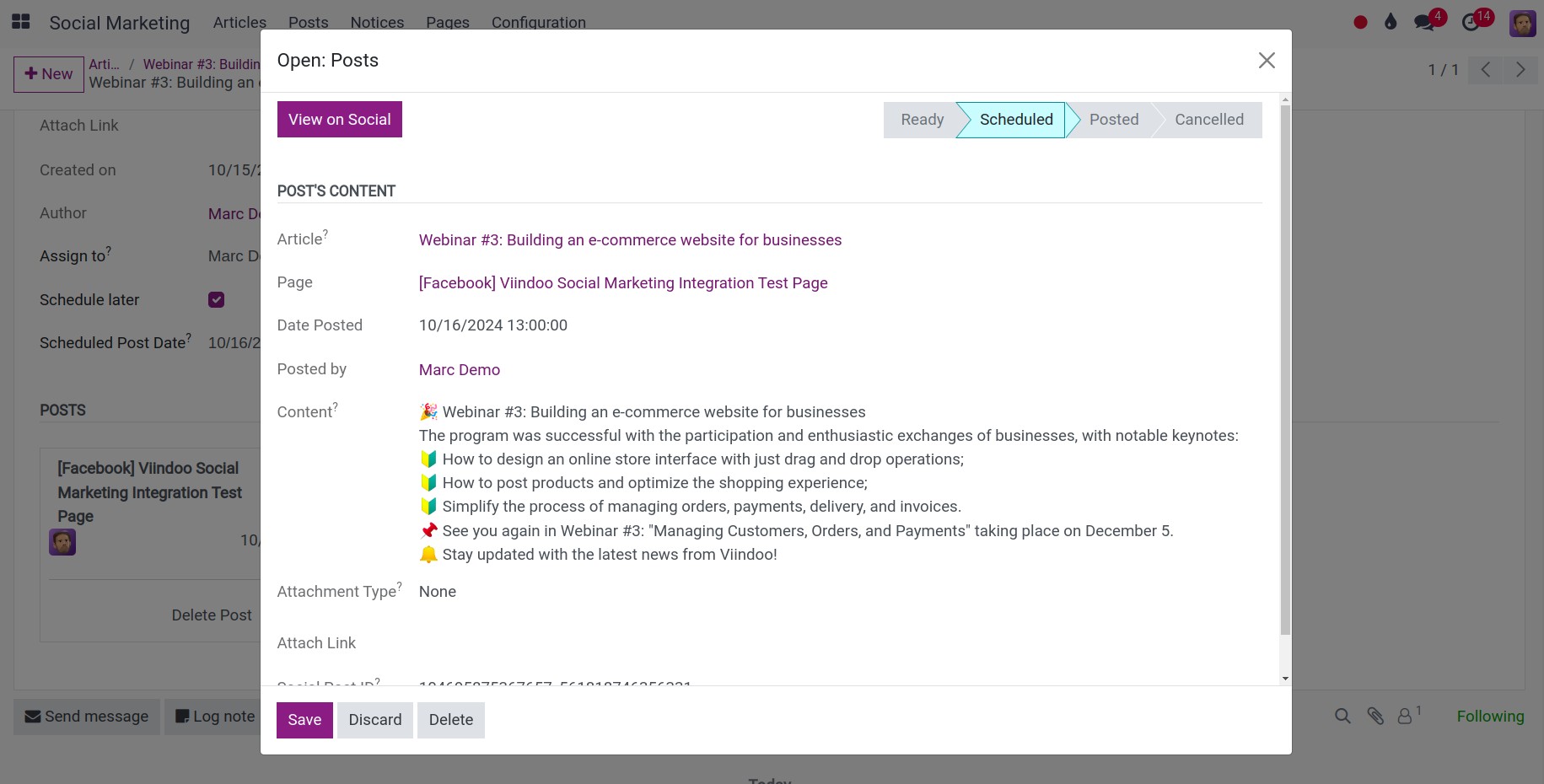The height and width of the screenshot is (784, 1544).
Task: Open the Facebook Viindoo page link
Action: tap(623, 283)
